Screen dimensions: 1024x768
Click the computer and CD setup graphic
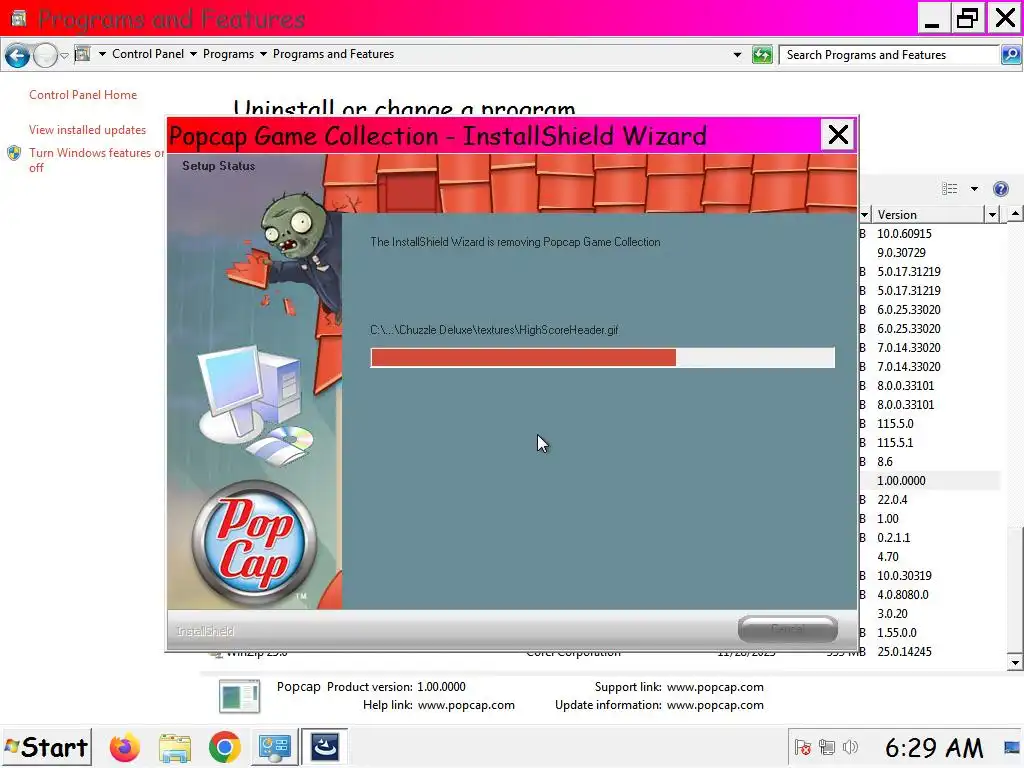(257, 405)
